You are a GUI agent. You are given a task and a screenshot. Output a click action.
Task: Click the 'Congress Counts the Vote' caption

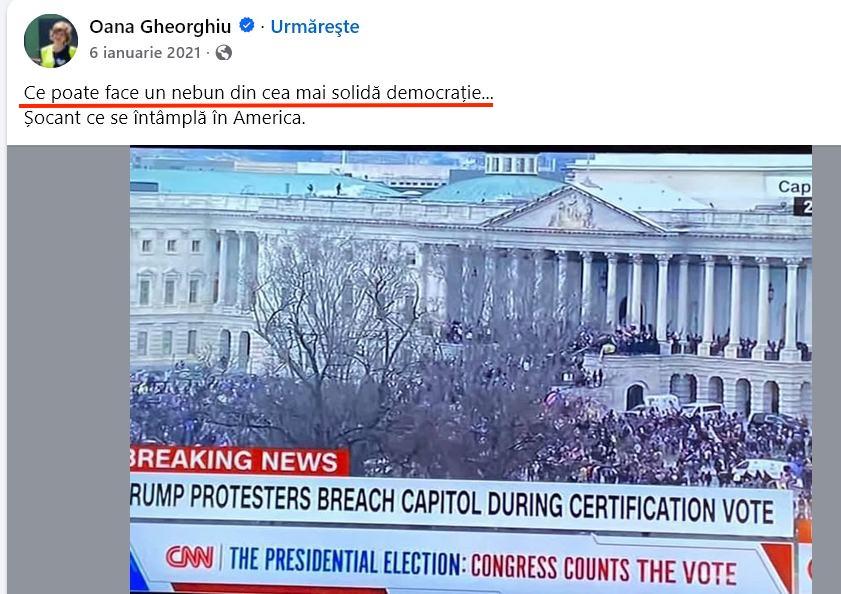tap(604, 569)
